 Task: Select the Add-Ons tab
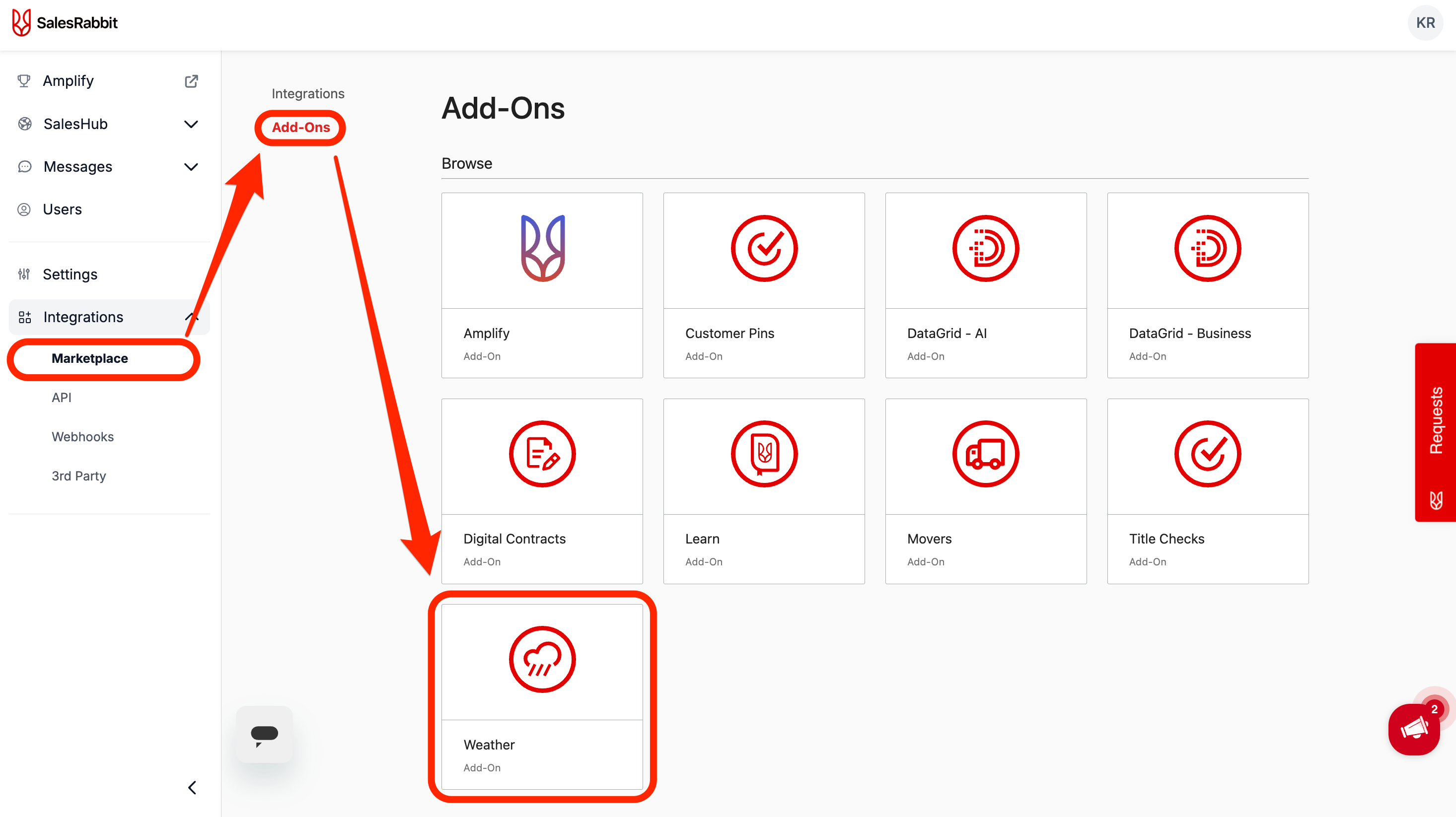pos(300,127)
